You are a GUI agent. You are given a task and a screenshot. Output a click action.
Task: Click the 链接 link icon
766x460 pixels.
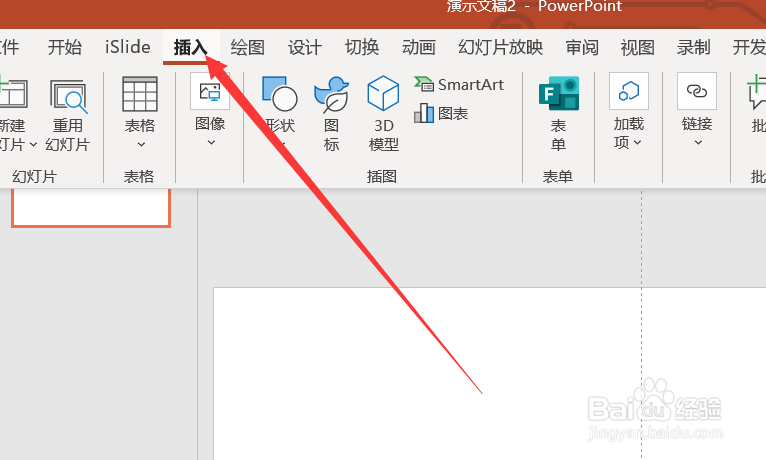click(x=697, y=91)
